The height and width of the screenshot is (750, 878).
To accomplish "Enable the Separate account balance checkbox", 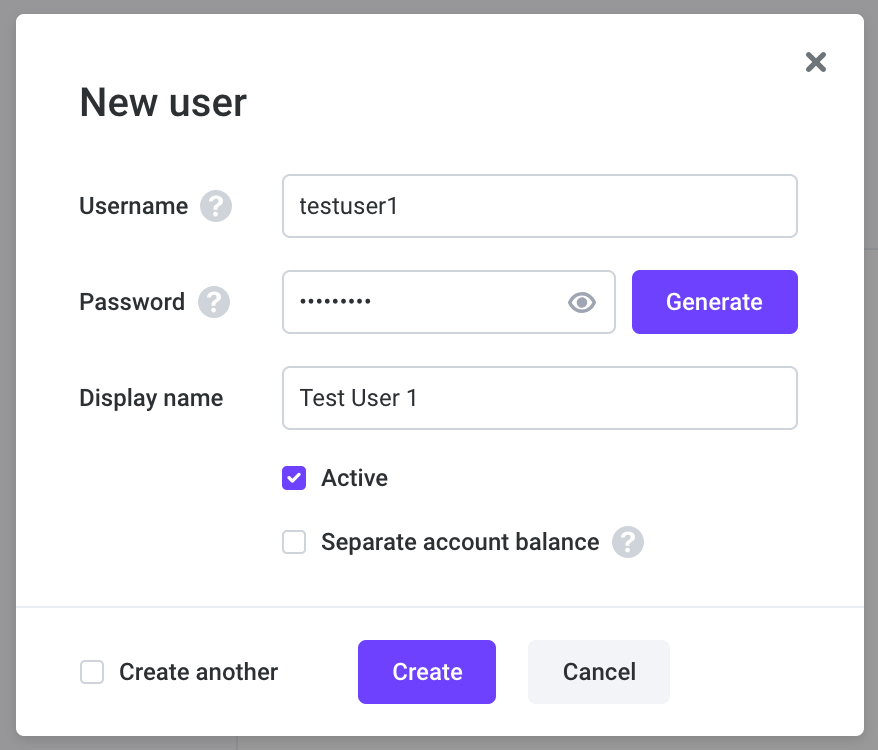I will tap(294, 542).
